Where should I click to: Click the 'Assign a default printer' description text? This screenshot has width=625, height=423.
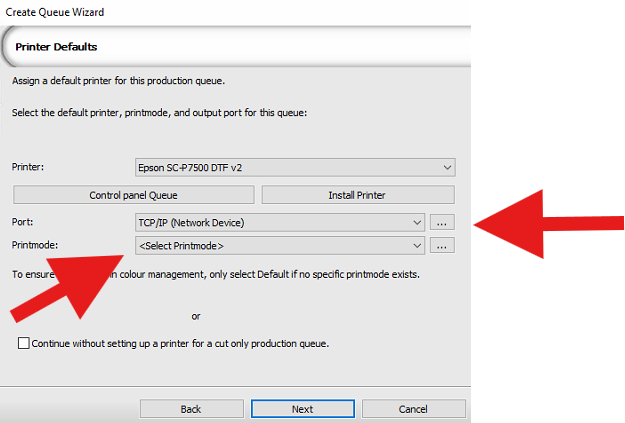pyautogui.click(x=118, y=81)
